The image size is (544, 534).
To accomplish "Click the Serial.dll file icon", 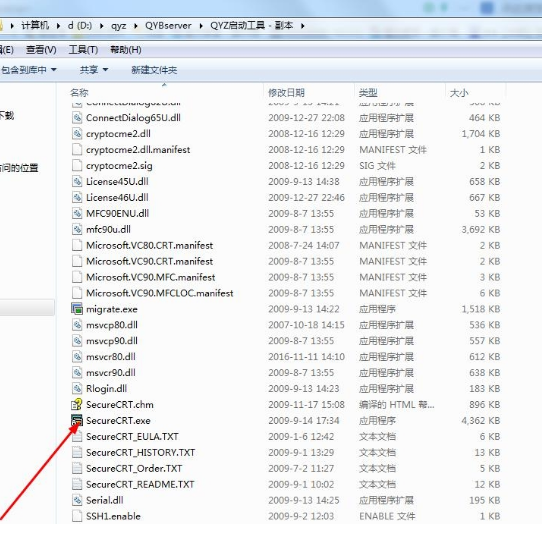I will tap(77, 500).
